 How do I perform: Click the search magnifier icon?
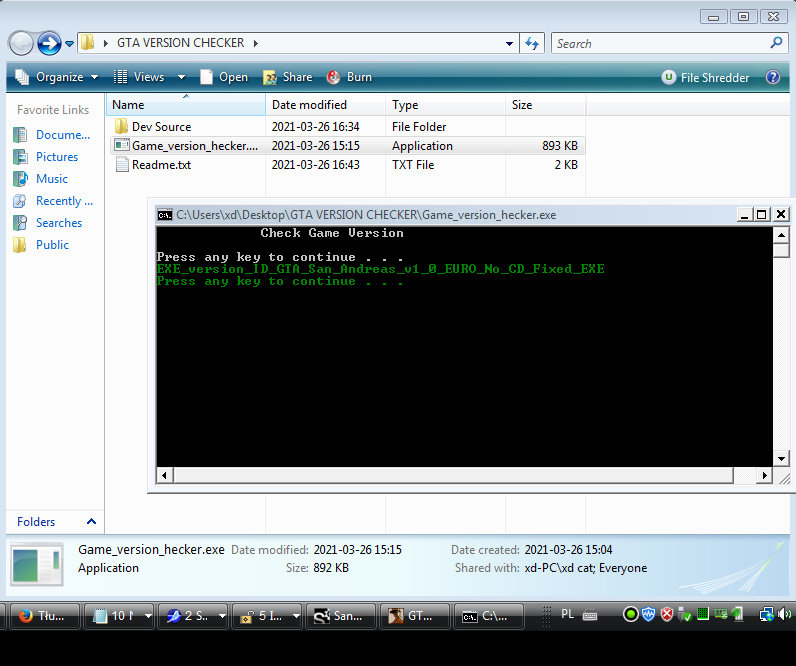click(x=776, y=43)
